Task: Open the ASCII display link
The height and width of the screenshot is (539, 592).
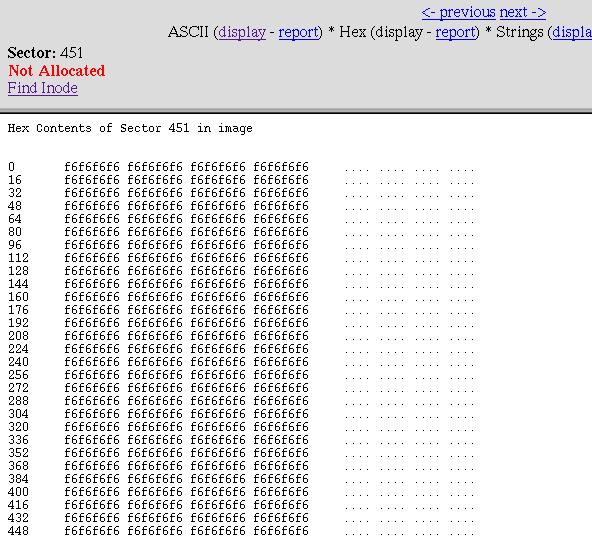Action: [242, 32]
